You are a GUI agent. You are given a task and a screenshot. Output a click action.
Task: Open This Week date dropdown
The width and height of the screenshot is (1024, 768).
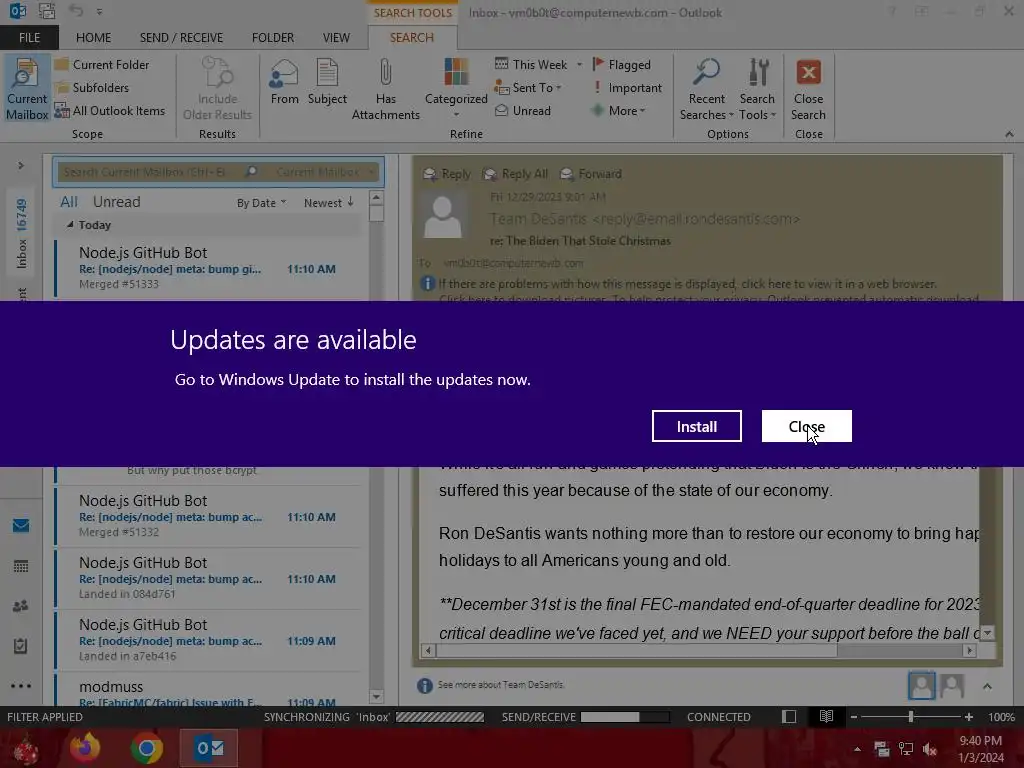coord(538,65)
